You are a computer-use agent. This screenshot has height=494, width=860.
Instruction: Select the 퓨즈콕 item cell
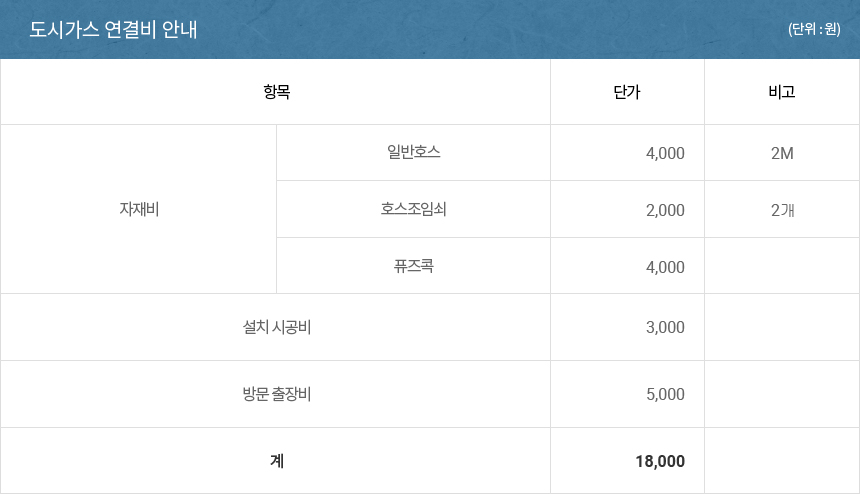pos(414,266)
